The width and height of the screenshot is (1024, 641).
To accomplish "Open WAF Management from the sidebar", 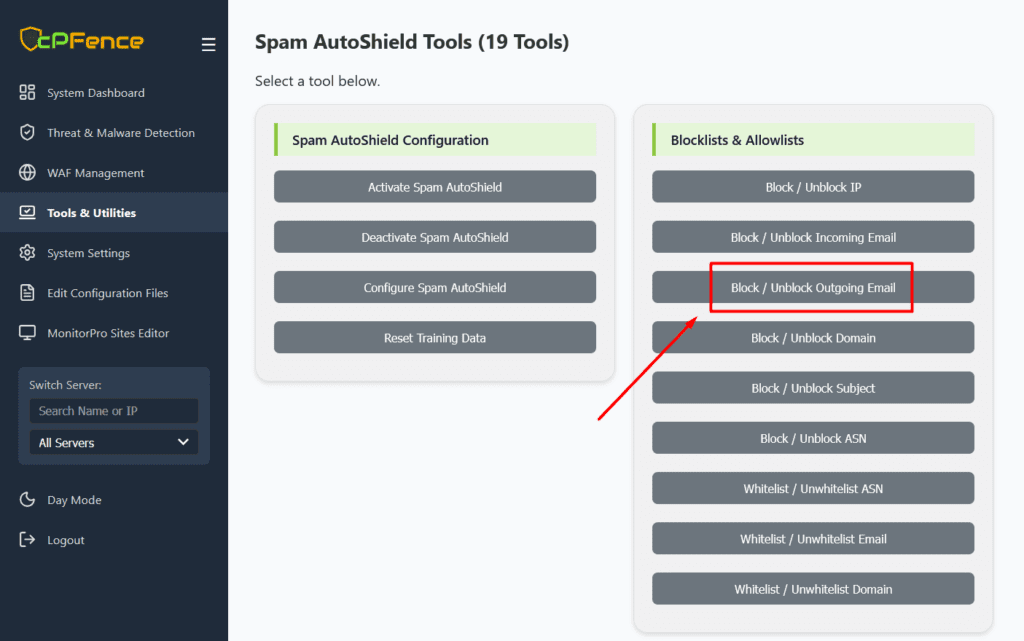I will (x=95, y=173).
